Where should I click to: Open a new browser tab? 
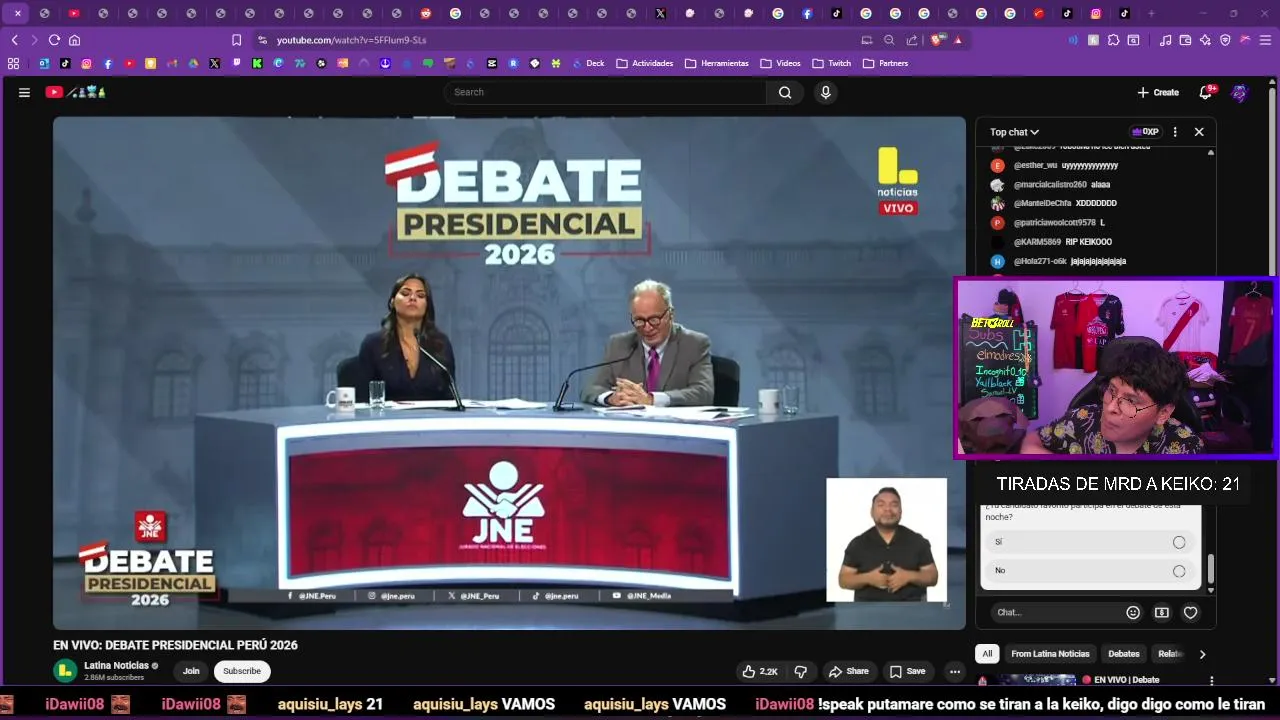[x=1151, y=13]
